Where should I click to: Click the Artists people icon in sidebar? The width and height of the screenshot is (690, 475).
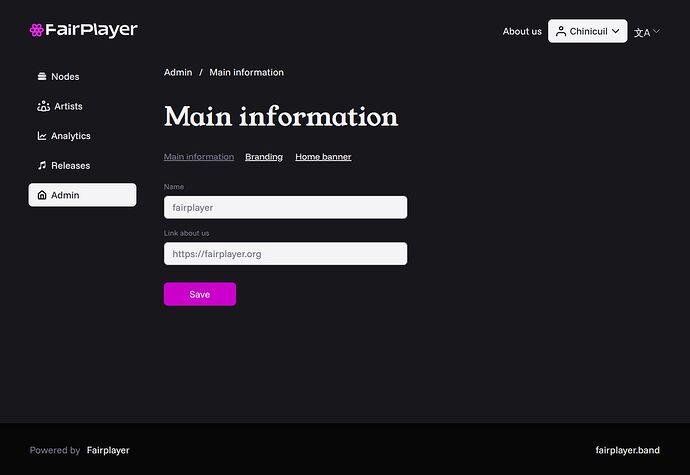[x=43, y=106]
